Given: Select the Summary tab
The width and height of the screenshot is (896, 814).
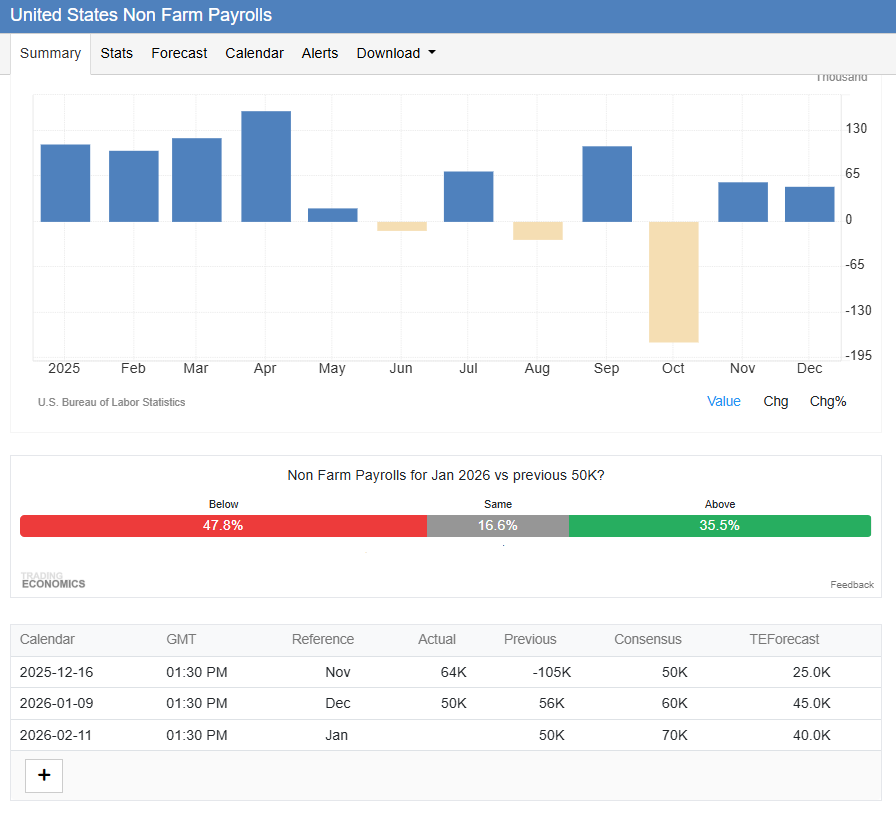Looking at the screenshot, I should click(x=50, y=53).
